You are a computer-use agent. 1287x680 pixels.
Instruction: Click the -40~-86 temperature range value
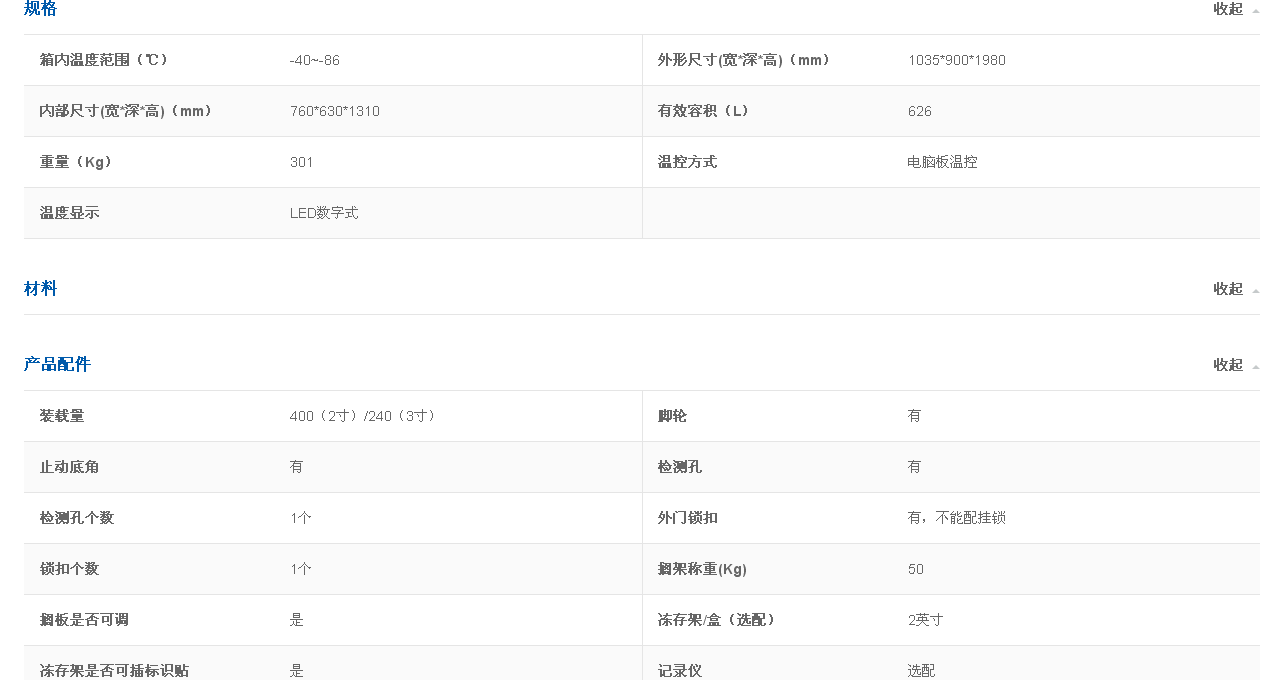[x=314, y=59]
